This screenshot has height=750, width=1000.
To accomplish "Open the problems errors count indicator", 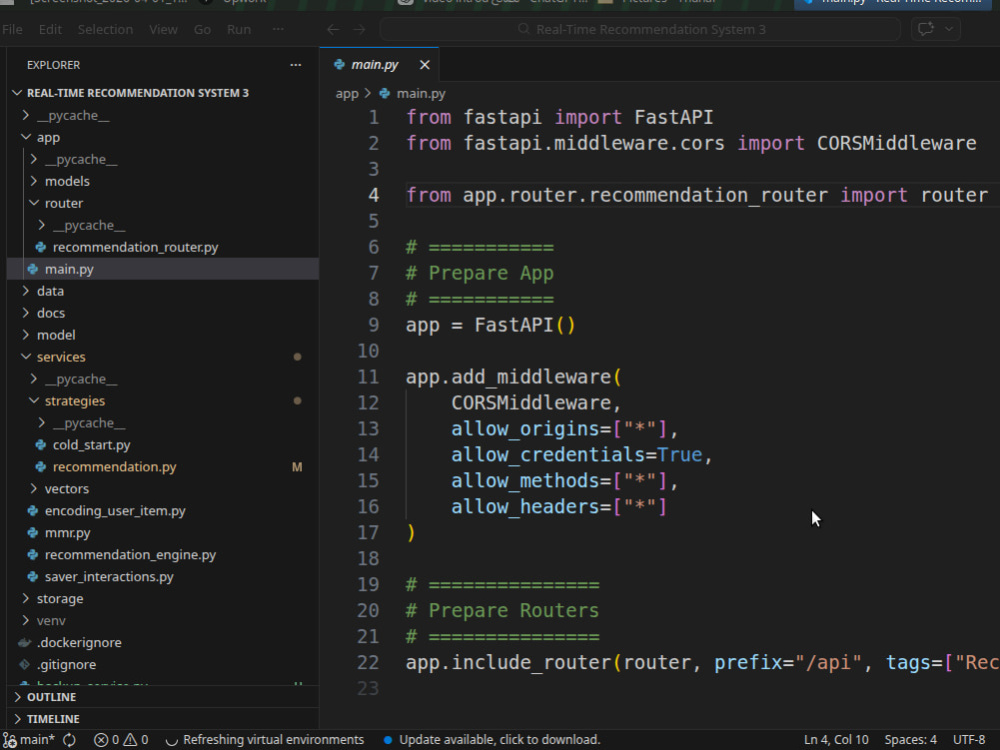I will tap(107, 740).
